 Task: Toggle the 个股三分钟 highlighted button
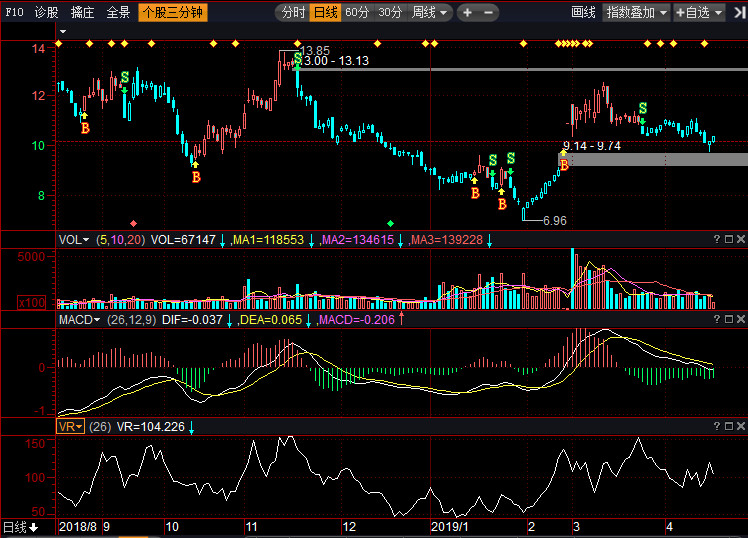point(173,13)
